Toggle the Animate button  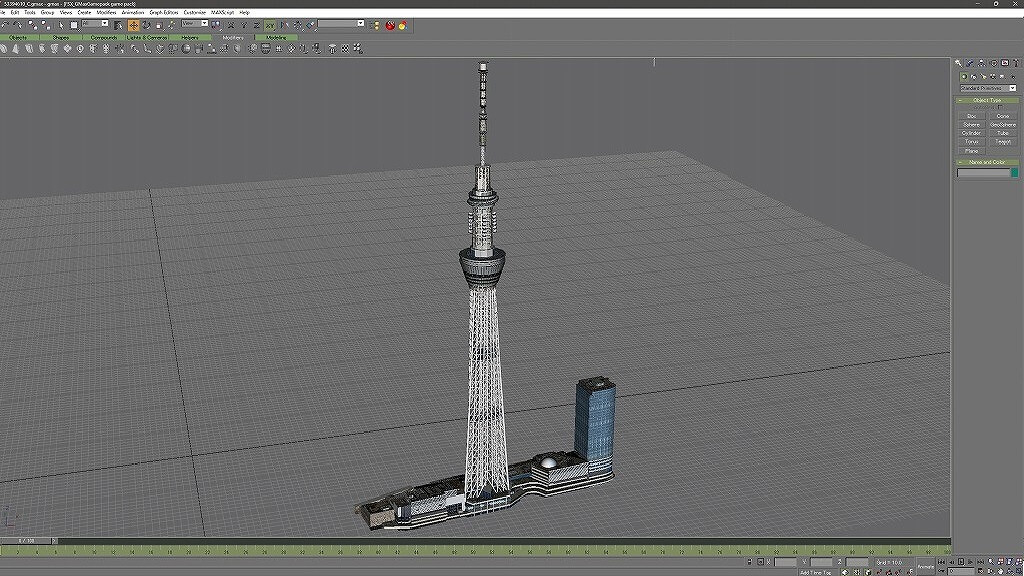[x=926, y=567]
